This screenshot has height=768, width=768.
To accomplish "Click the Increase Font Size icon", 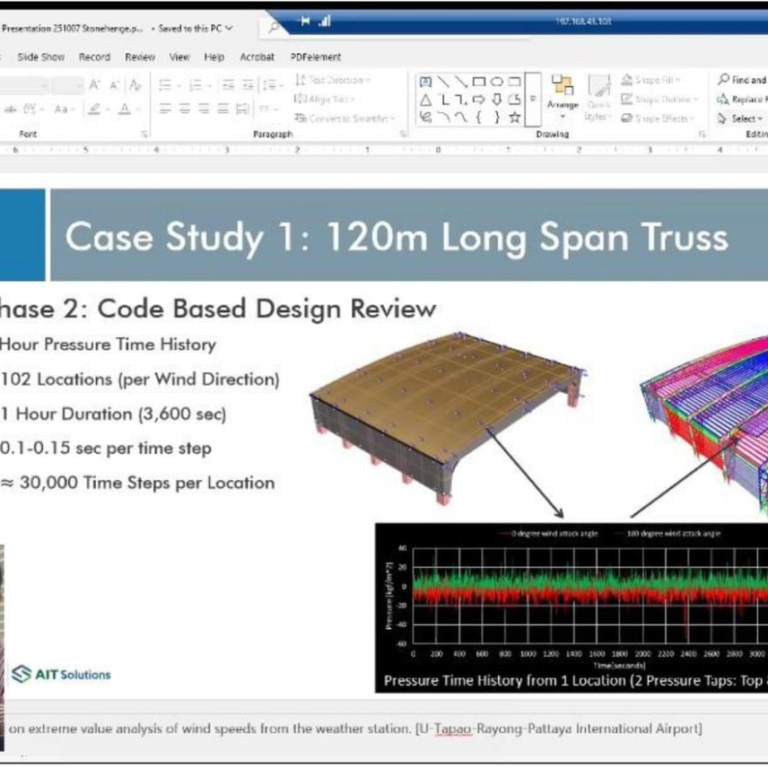I will [x=95, y=84].
